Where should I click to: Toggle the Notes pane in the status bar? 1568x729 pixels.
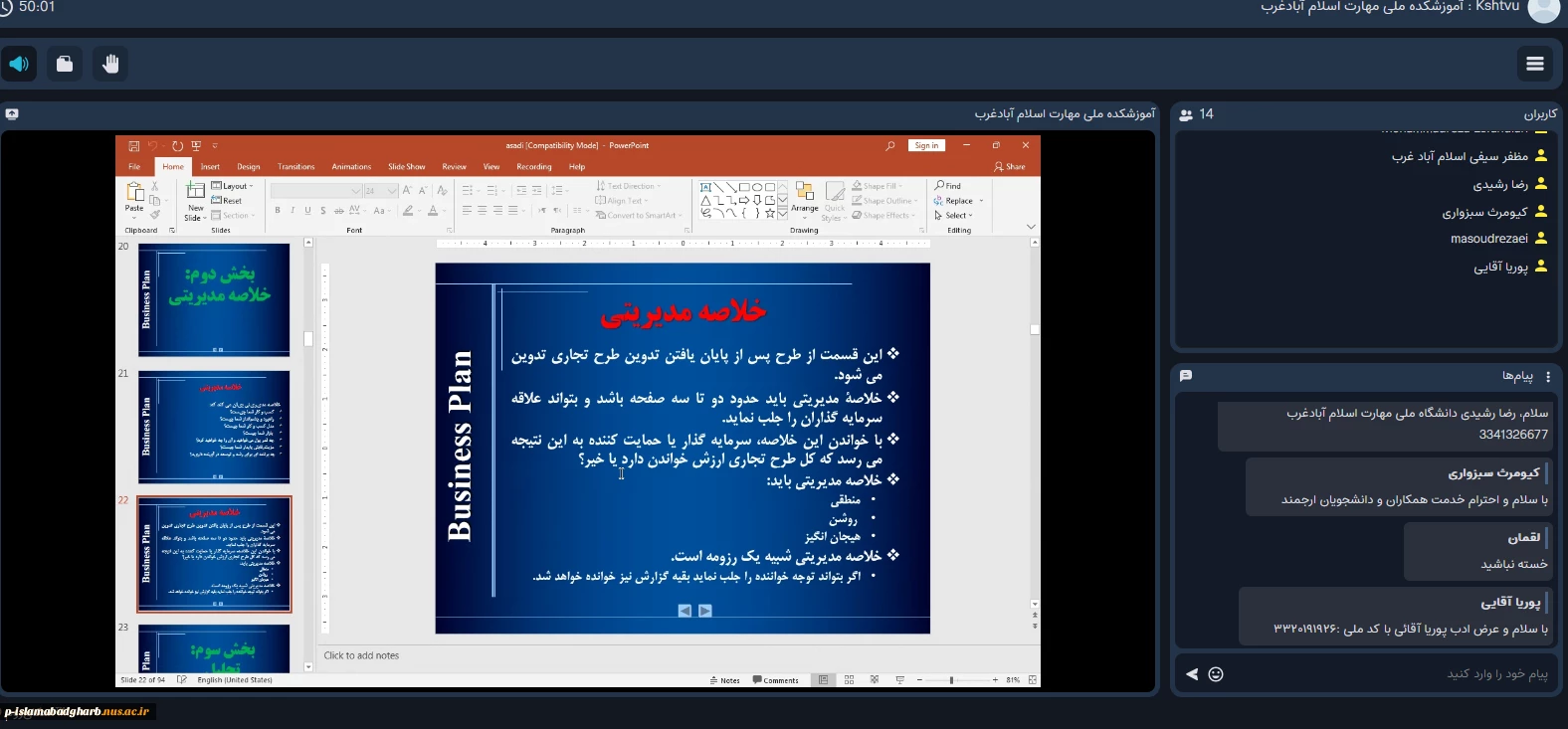725,680
